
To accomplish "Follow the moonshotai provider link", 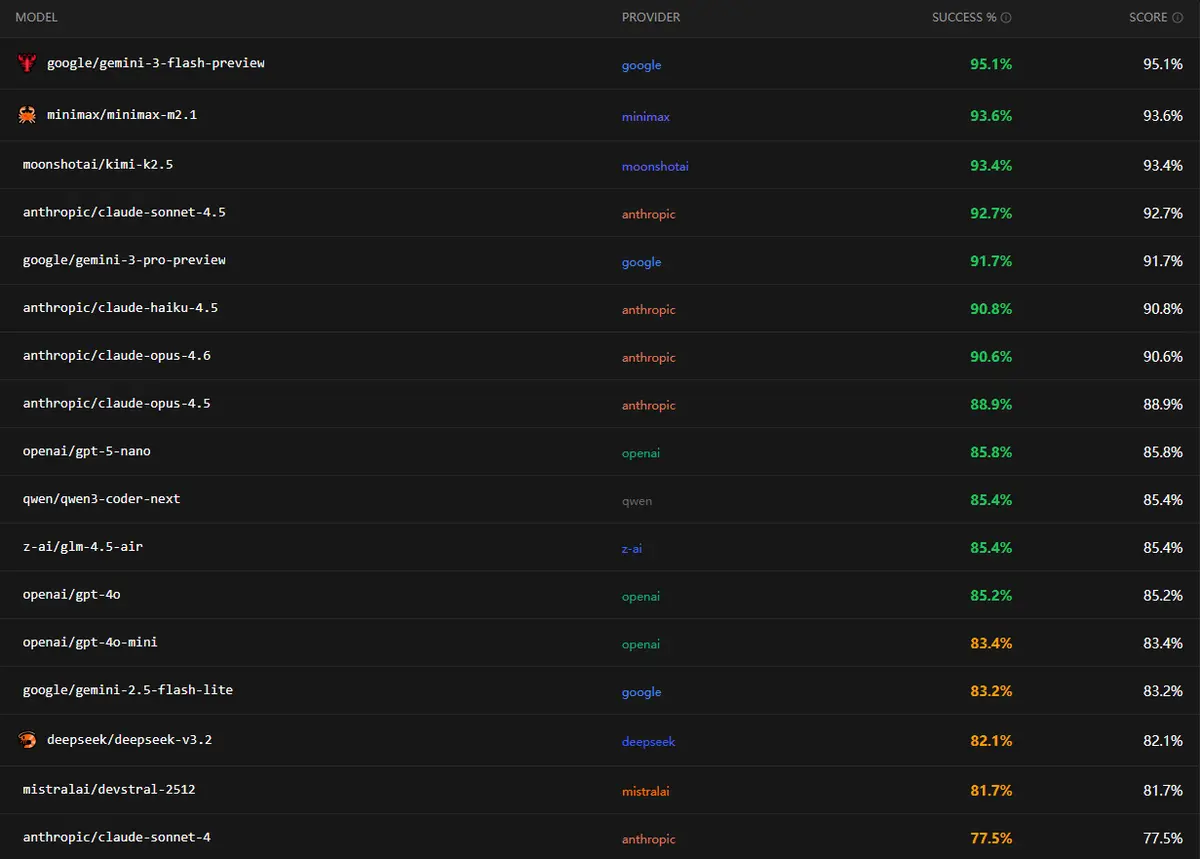I will click(655, 166).
